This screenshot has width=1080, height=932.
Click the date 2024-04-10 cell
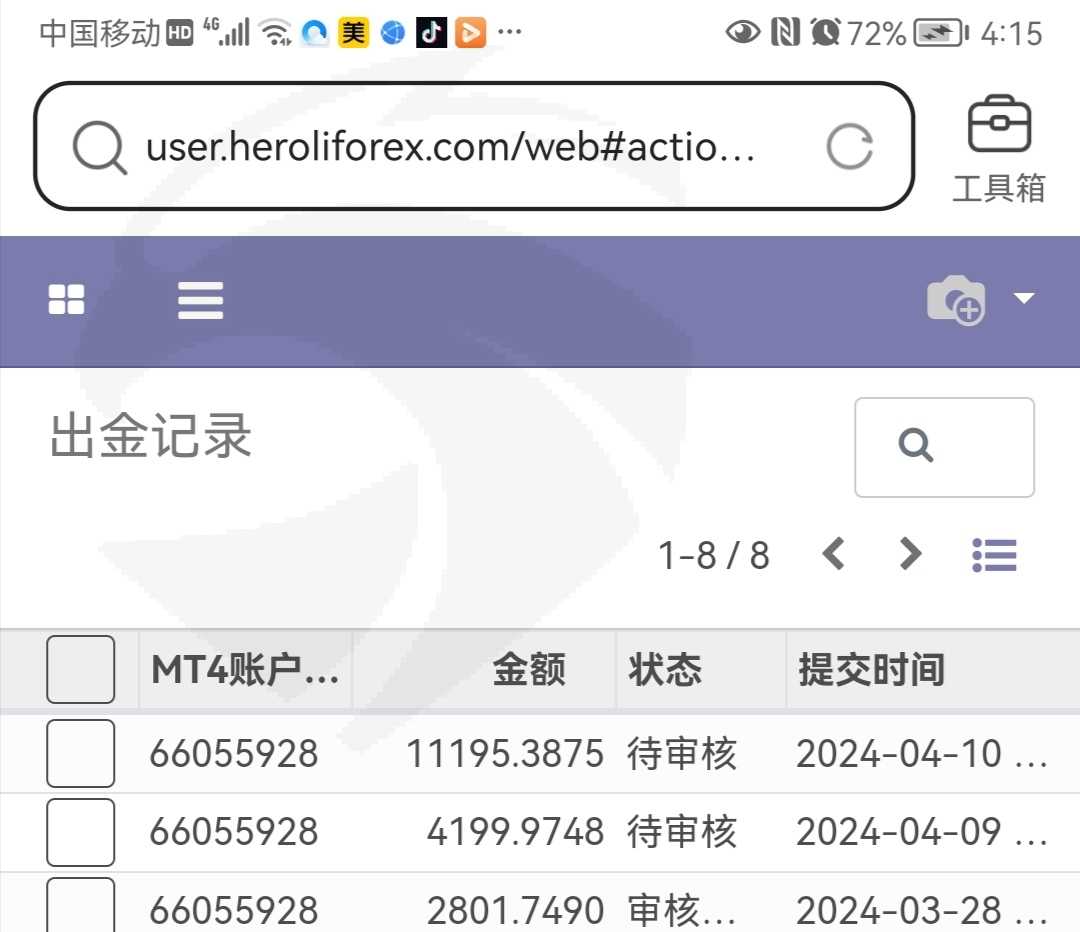pos(922,753)
